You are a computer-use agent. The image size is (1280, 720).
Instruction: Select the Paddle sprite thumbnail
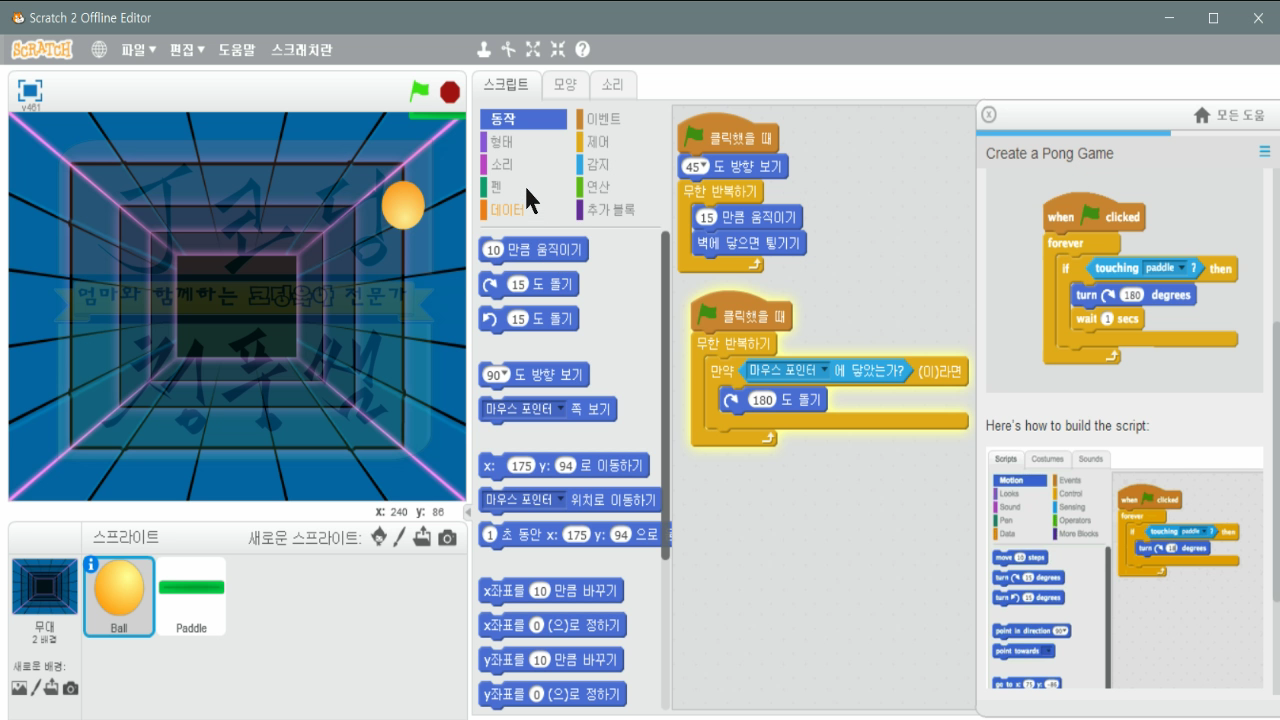(191, 595)
